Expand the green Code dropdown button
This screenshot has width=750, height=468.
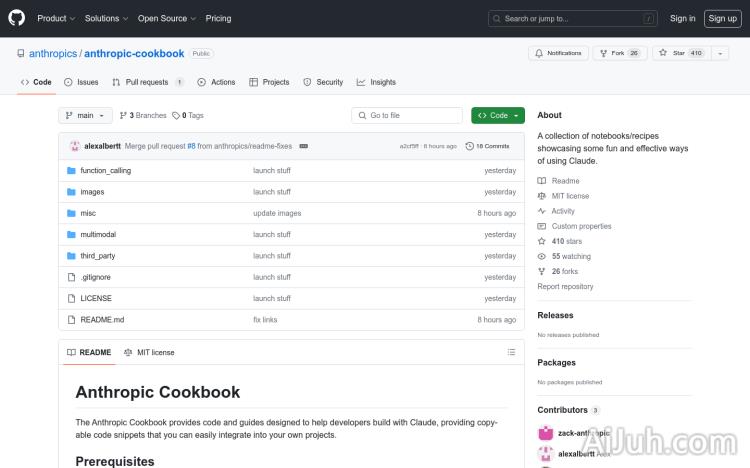pyautogui.click(x=497, y=116)
